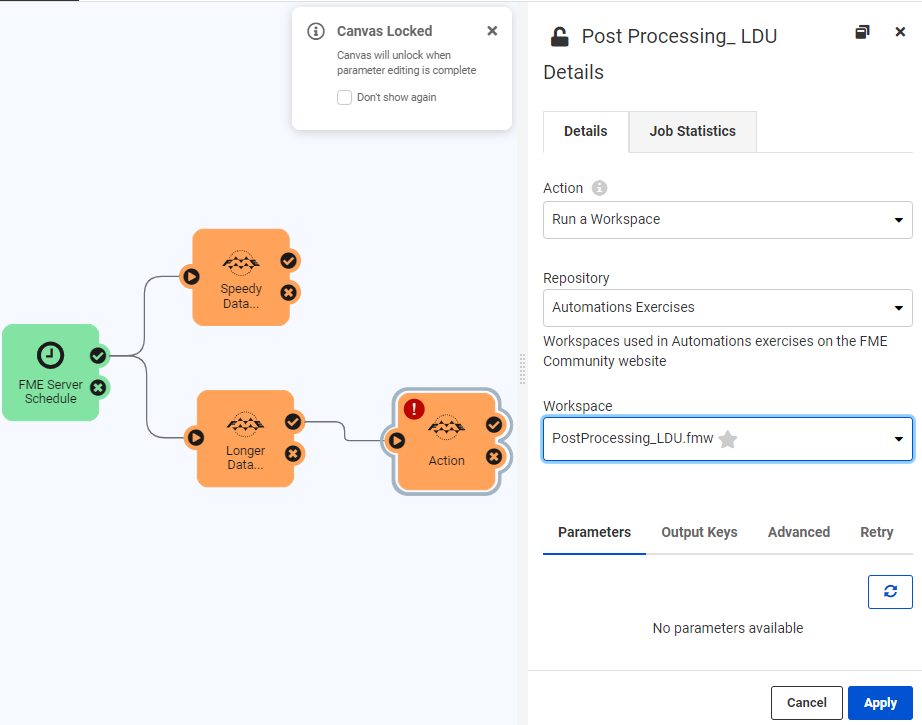Select the Output Keys tab
The image size is (922, 725).
[x=699, y=532]
